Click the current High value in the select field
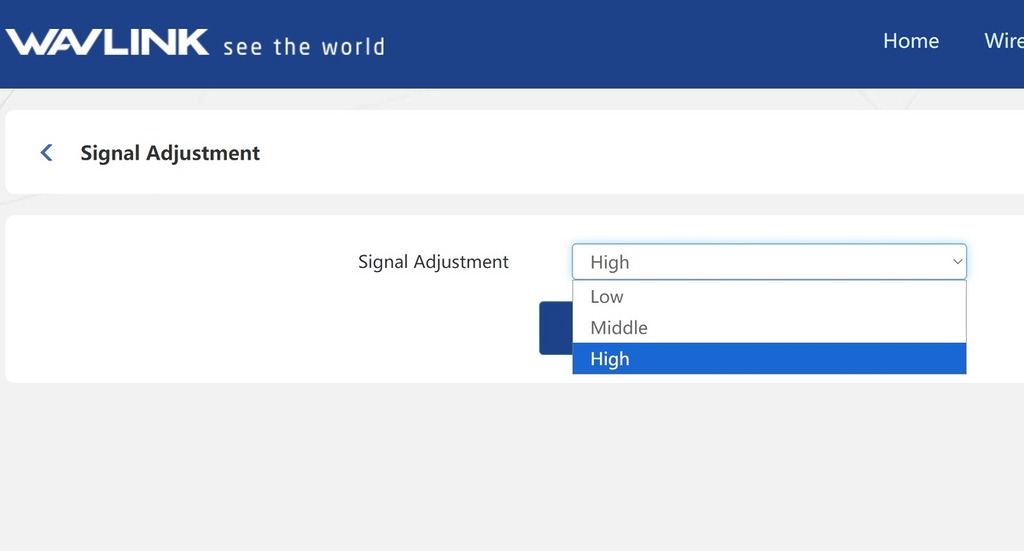 pos(610,262)
